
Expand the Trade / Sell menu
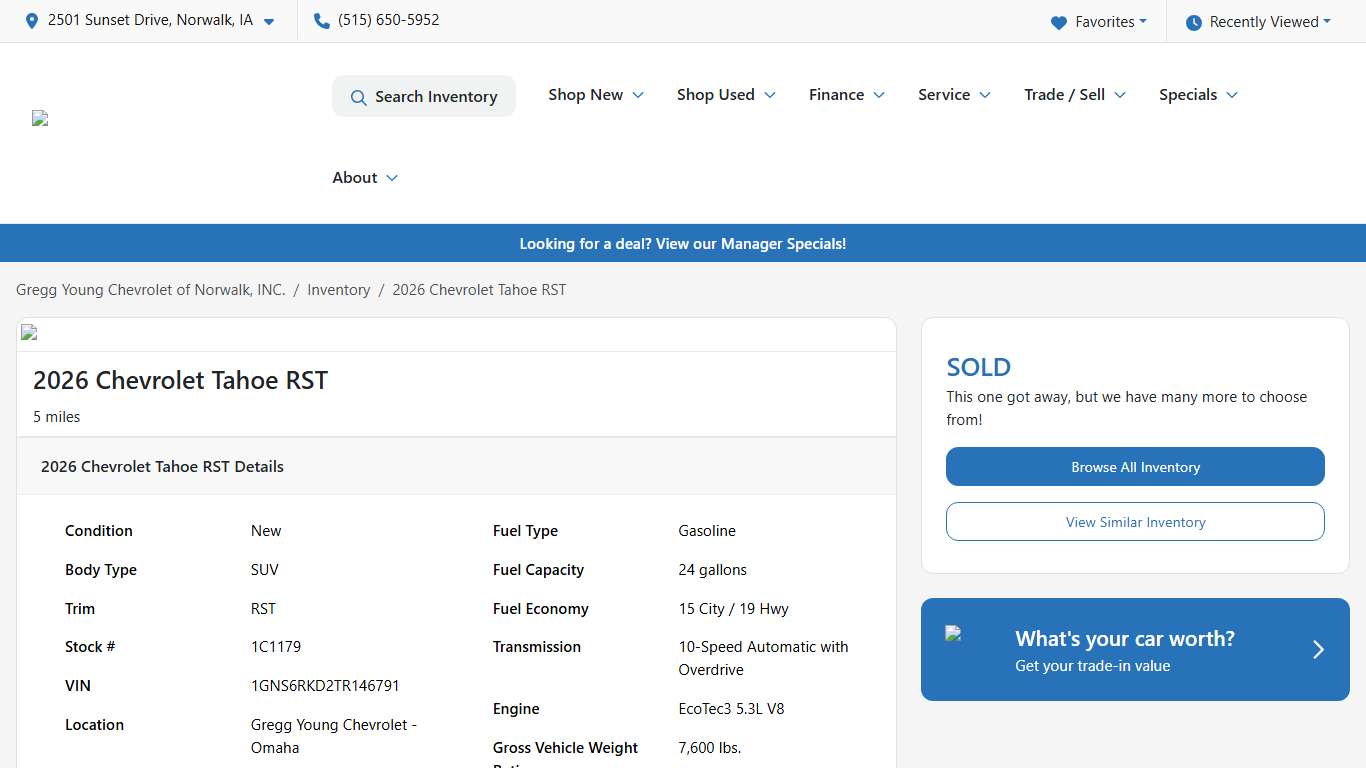point(1075,95)
